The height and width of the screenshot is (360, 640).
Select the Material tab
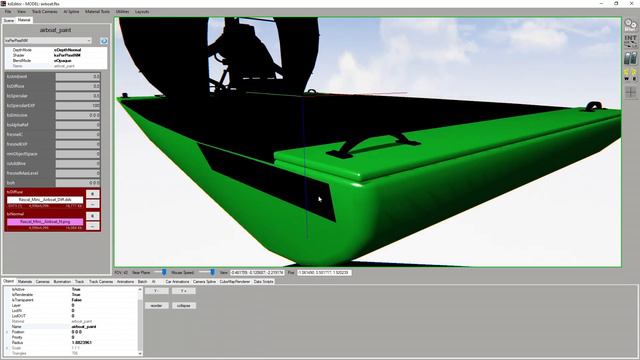point(24,20)
